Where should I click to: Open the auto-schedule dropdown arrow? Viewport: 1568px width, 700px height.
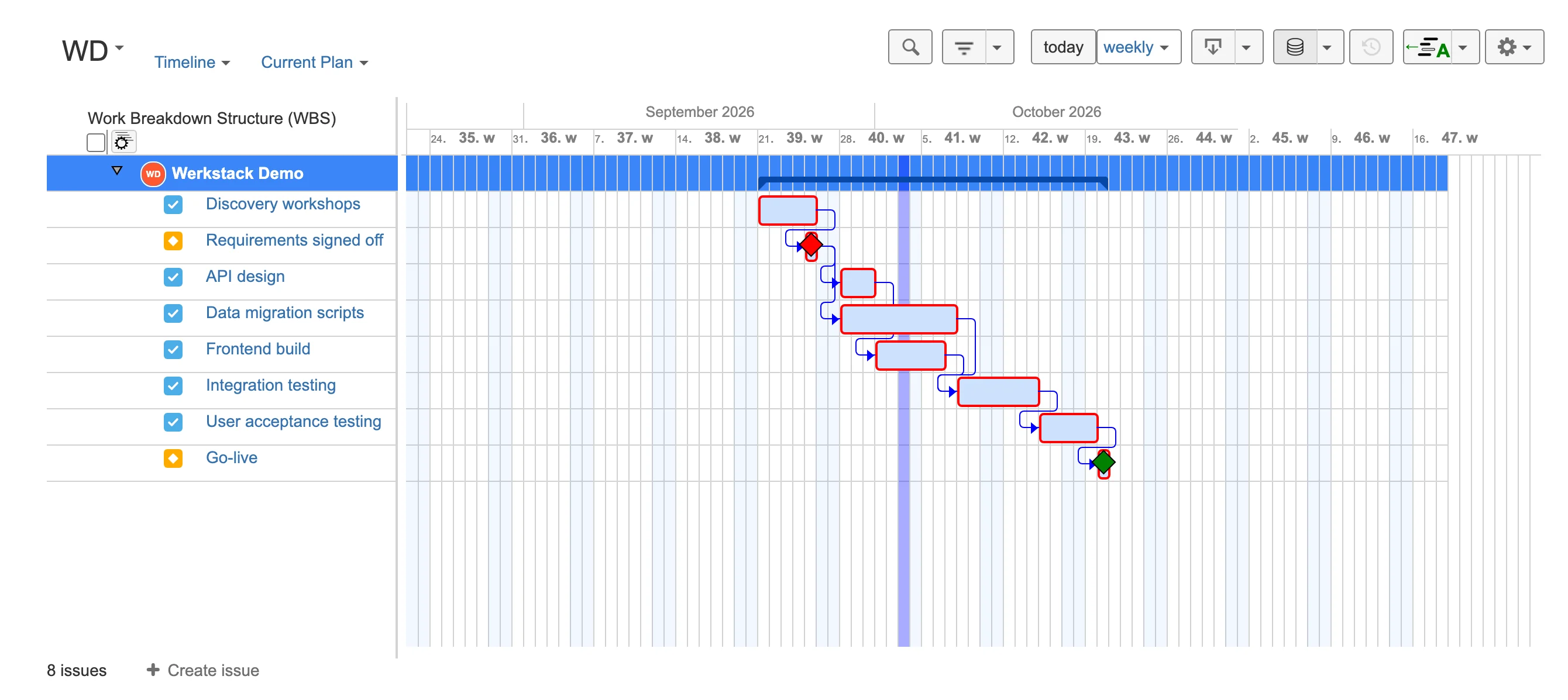point(1463,47)
